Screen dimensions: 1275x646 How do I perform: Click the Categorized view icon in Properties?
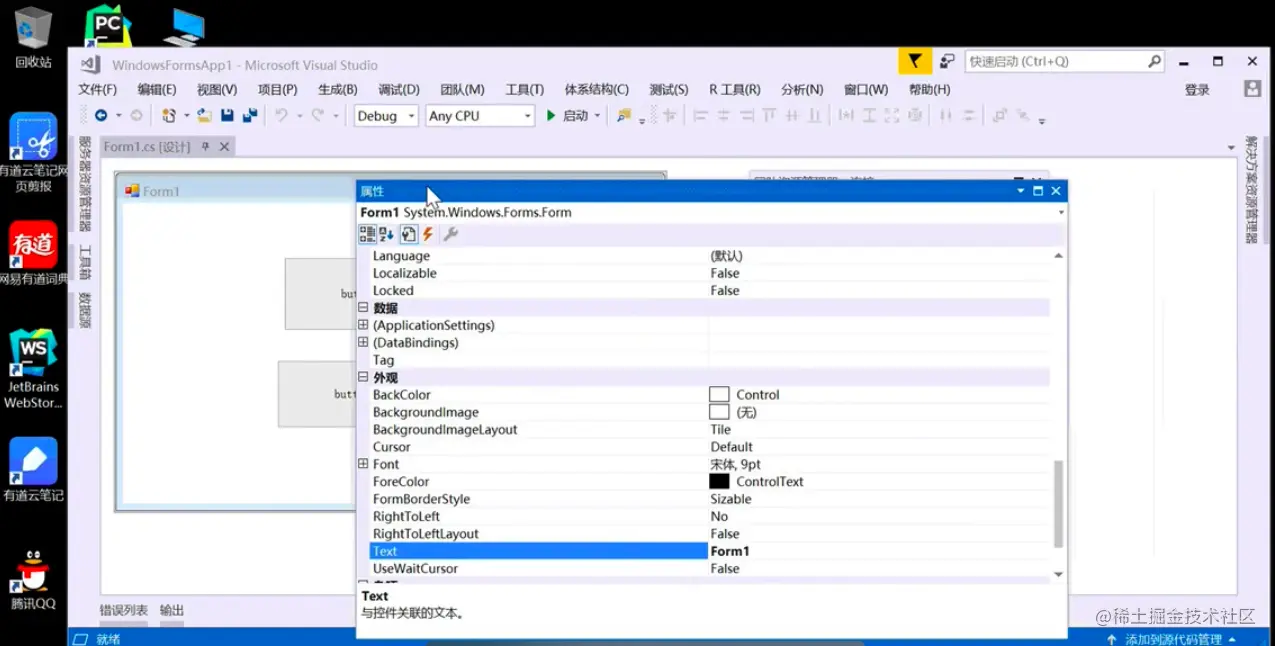pos(367,234)
